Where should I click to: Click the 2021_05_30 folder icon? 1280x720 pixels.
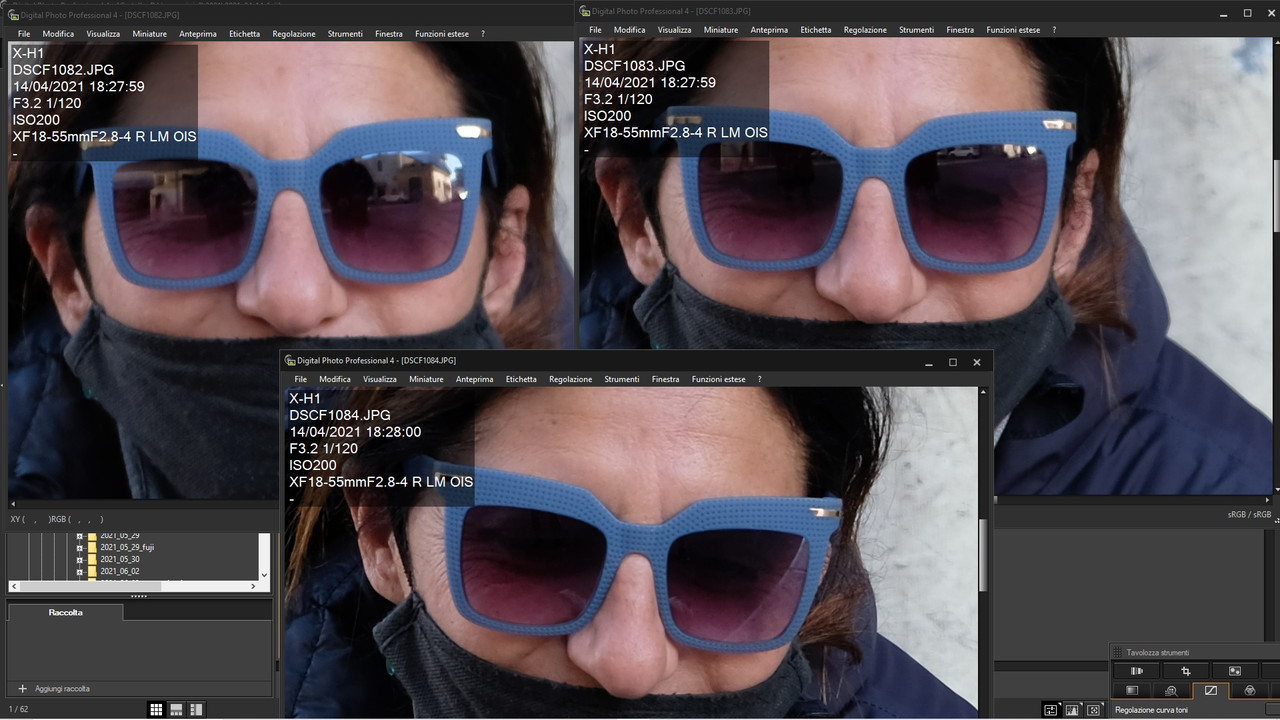coord(92,560)
